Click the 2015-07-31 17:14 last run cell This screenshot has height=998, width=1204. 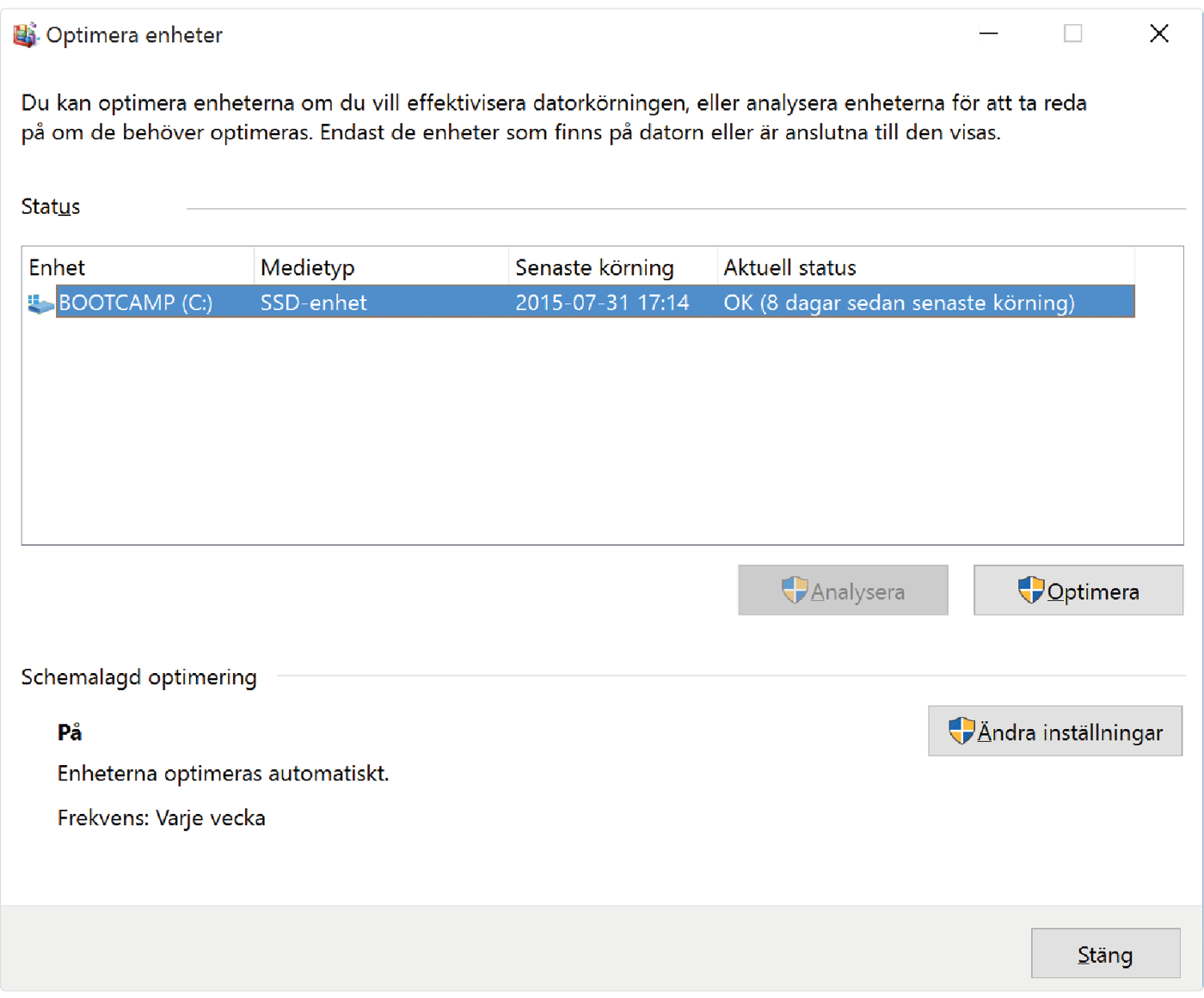pos(602,303)
